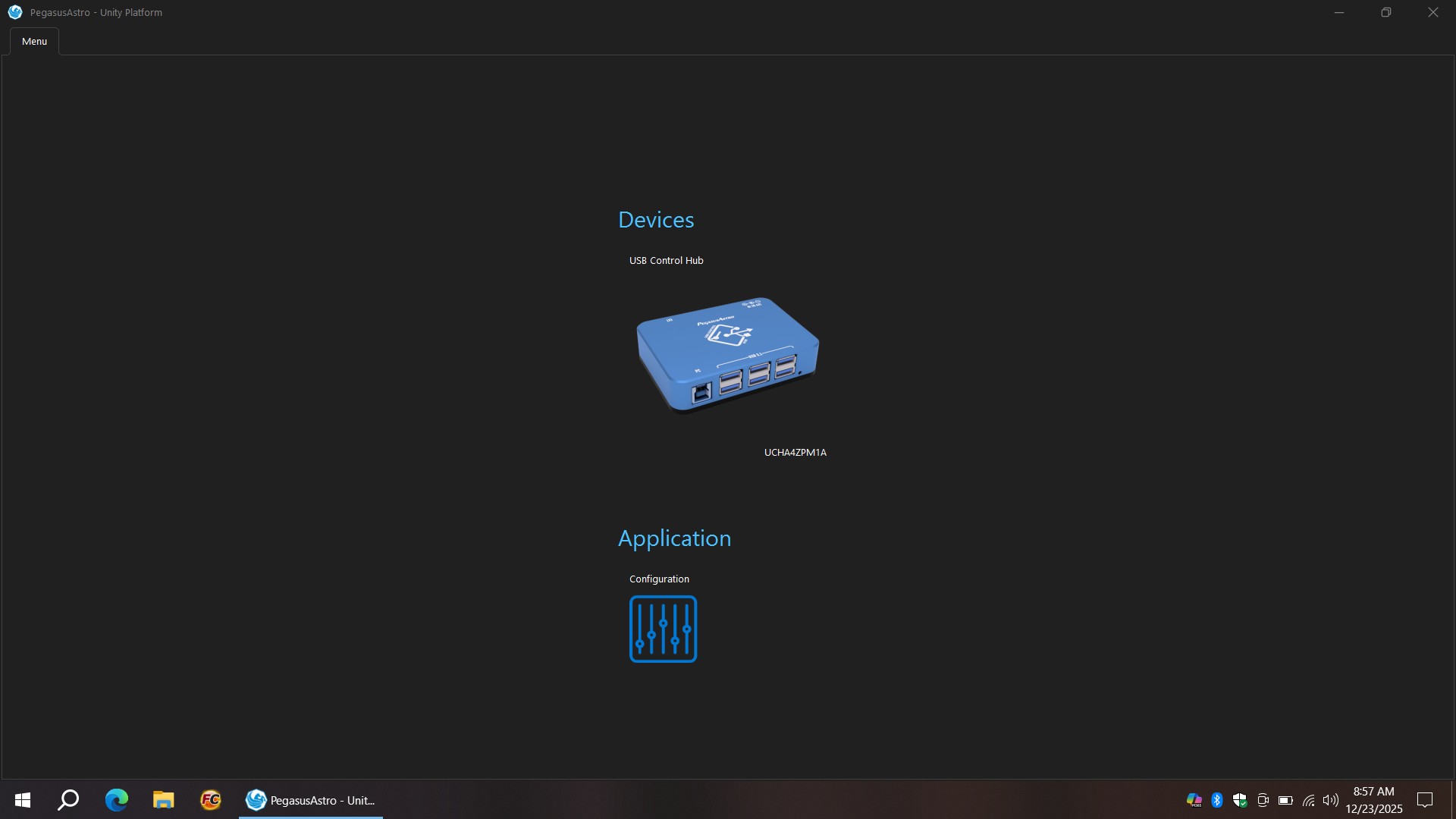Launch Microsoft Edge from the taskbar
This screenshot has width=1456, height=819.
pyautogui.click(x=116, y=800)
